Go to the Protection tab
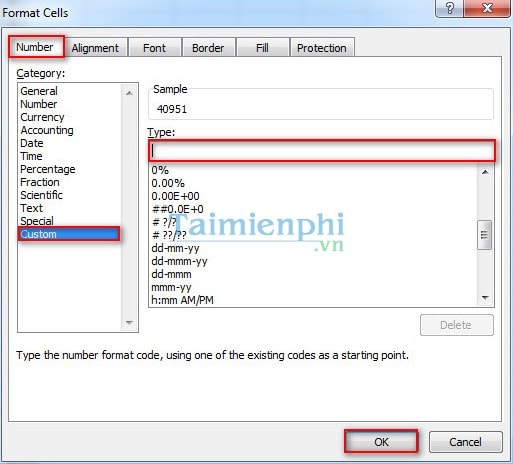The image size is (513, 464). (x=322, y=48)
